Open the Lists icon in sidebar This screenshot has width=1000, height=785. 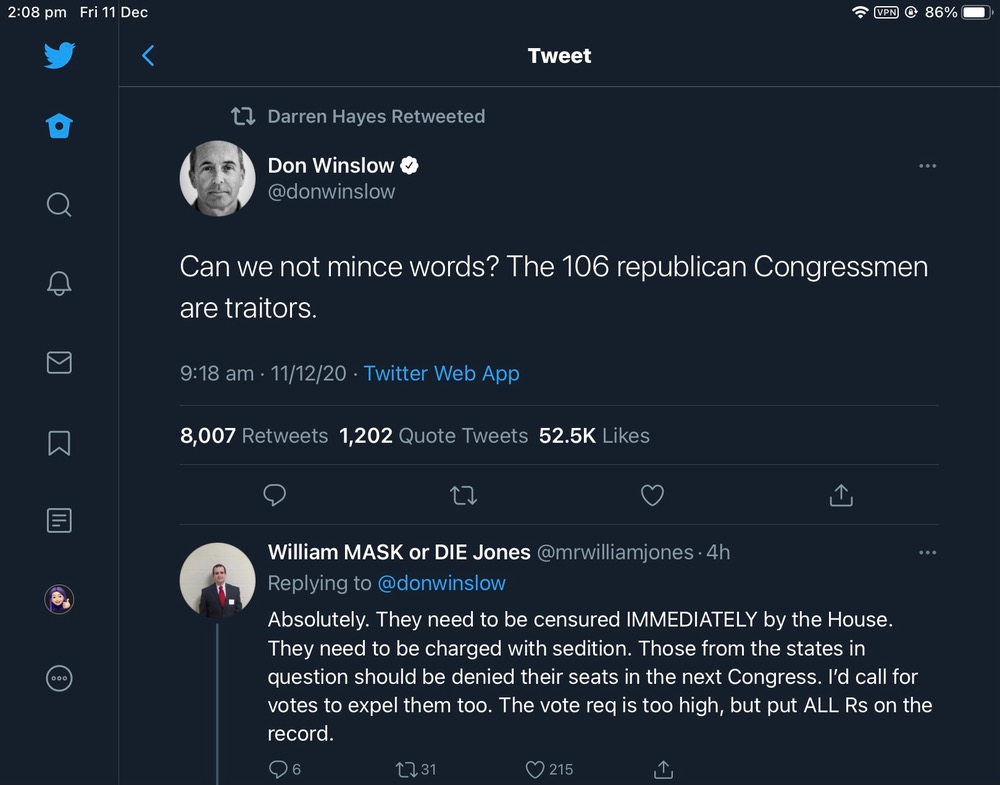click(59, 520)
